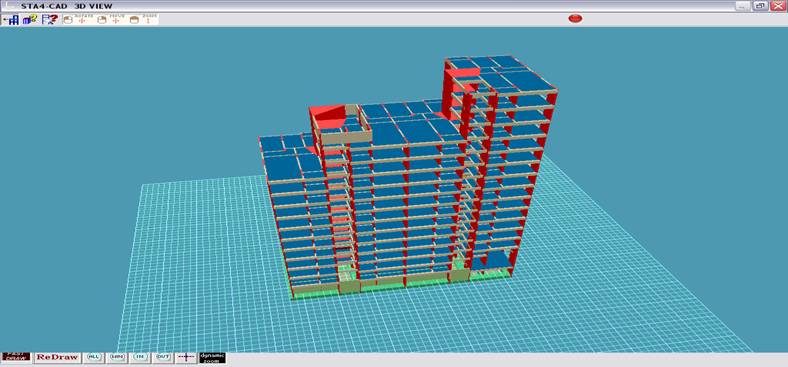Click the zoom window button
Viewport: 788px width, 367px height.
point(118,357)
